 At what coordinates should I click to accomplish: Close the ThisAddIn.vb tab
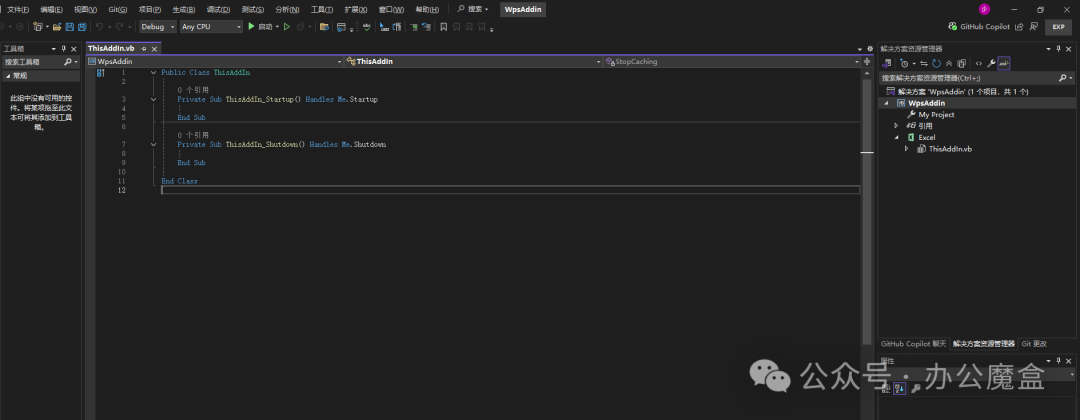(x=155, y=49)
